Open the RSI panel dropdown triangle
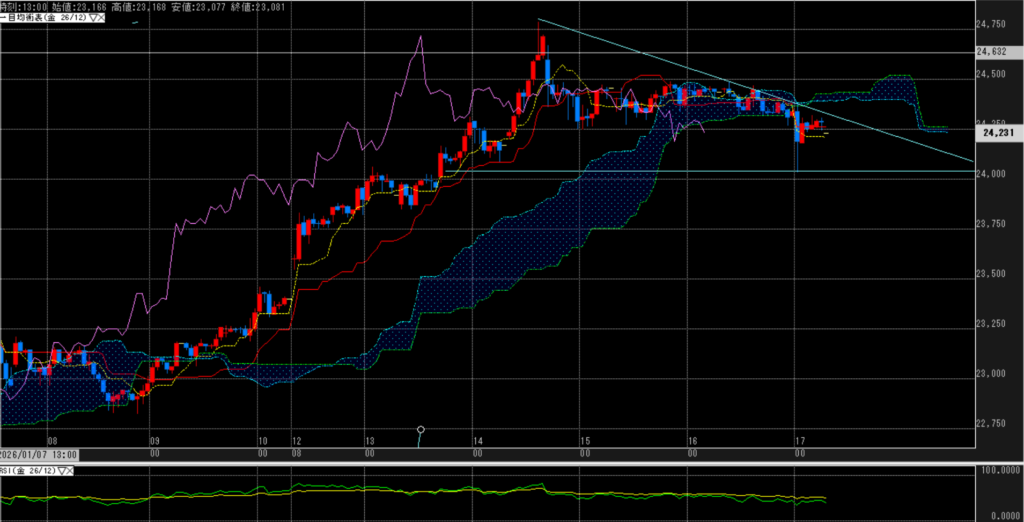The height and width of the screenshot is (522, 1024). (62, 469)
